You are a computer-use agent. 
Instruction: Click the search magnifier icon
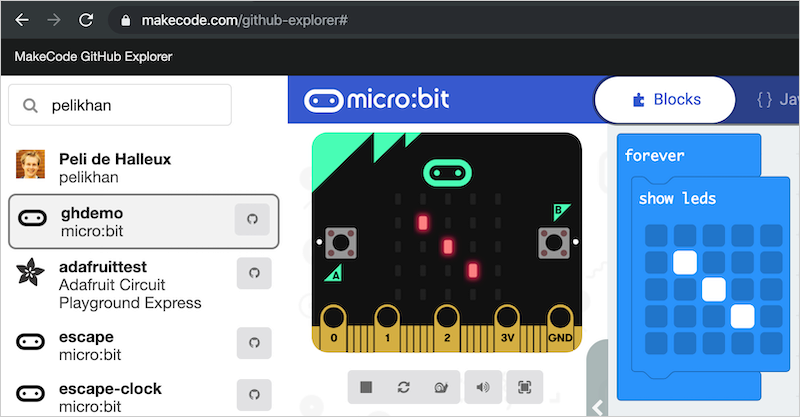click(x=30, y=106)
